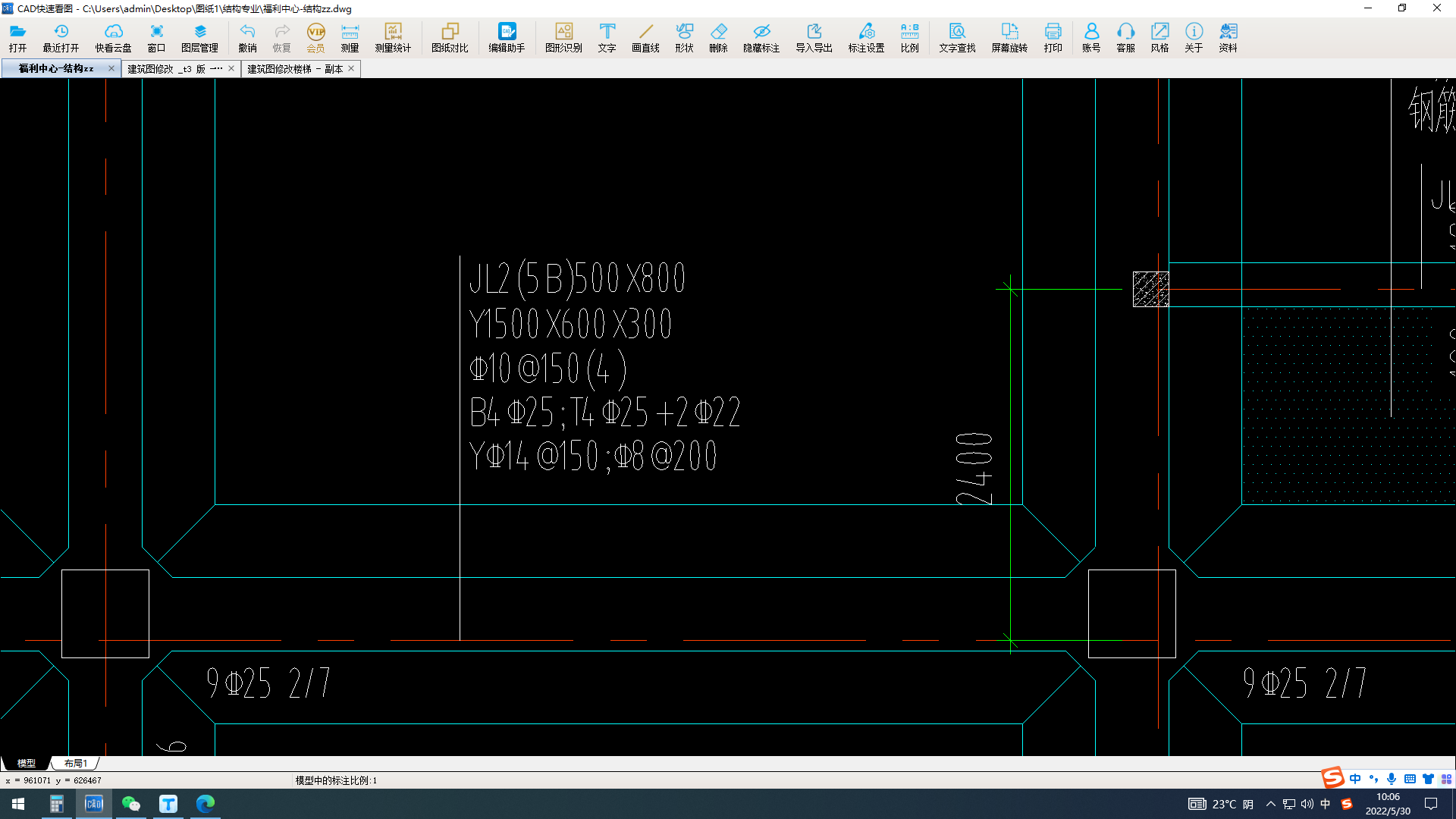Image resolution: width=1456 pixels, height=819 pixels.
Task: Open the 编辑助手 edit assistant
Action: (x=507, y=38)
